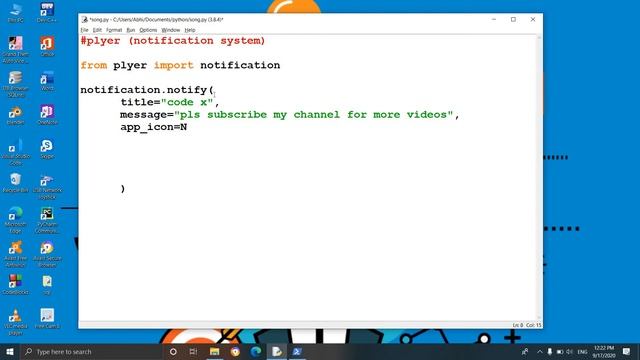
Task: Open the battery status tray icon
Action: pyautogui.click(x=560, y=351)
